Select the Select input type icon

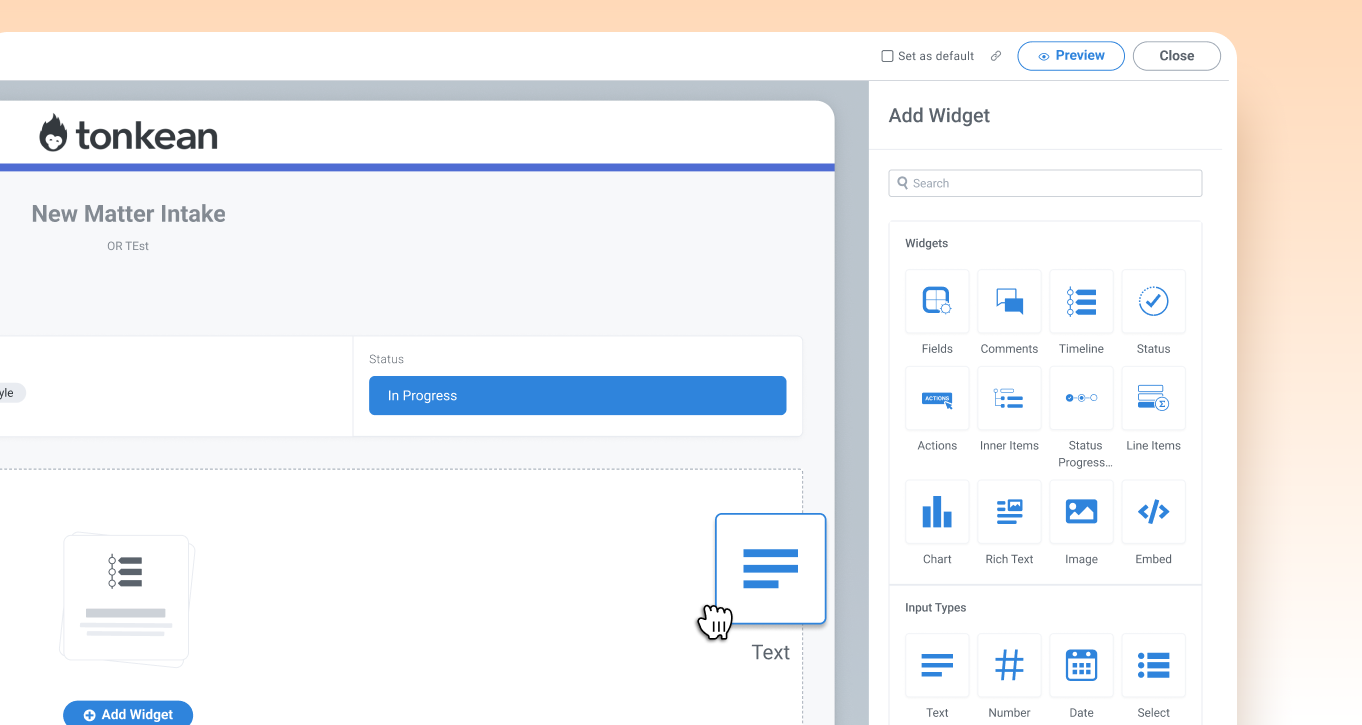(1153, 665)
